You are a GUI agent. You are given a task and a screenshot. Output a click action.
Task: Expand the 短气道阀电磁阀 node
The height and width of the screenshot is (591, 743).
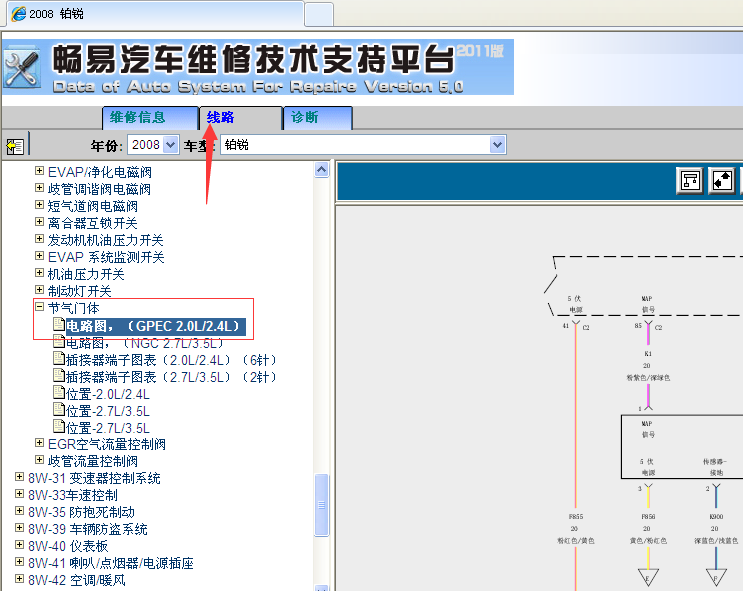click(39, 205)
